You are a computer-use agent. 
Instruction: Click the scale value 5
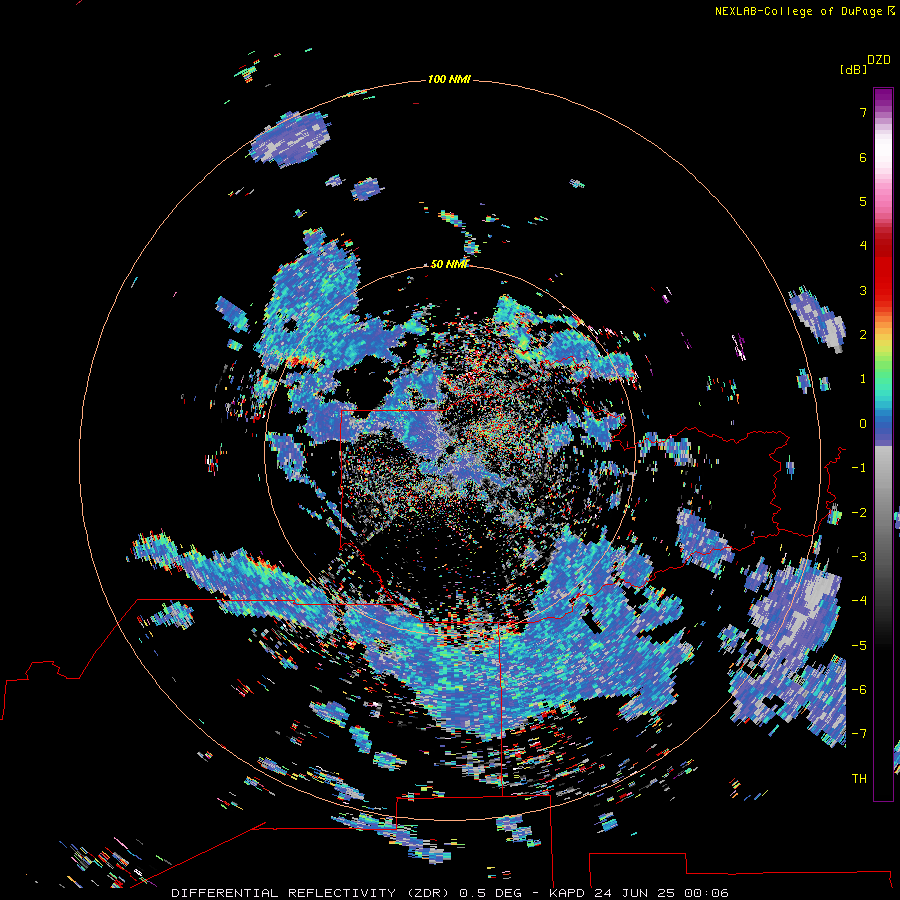(x=863, y=201)
